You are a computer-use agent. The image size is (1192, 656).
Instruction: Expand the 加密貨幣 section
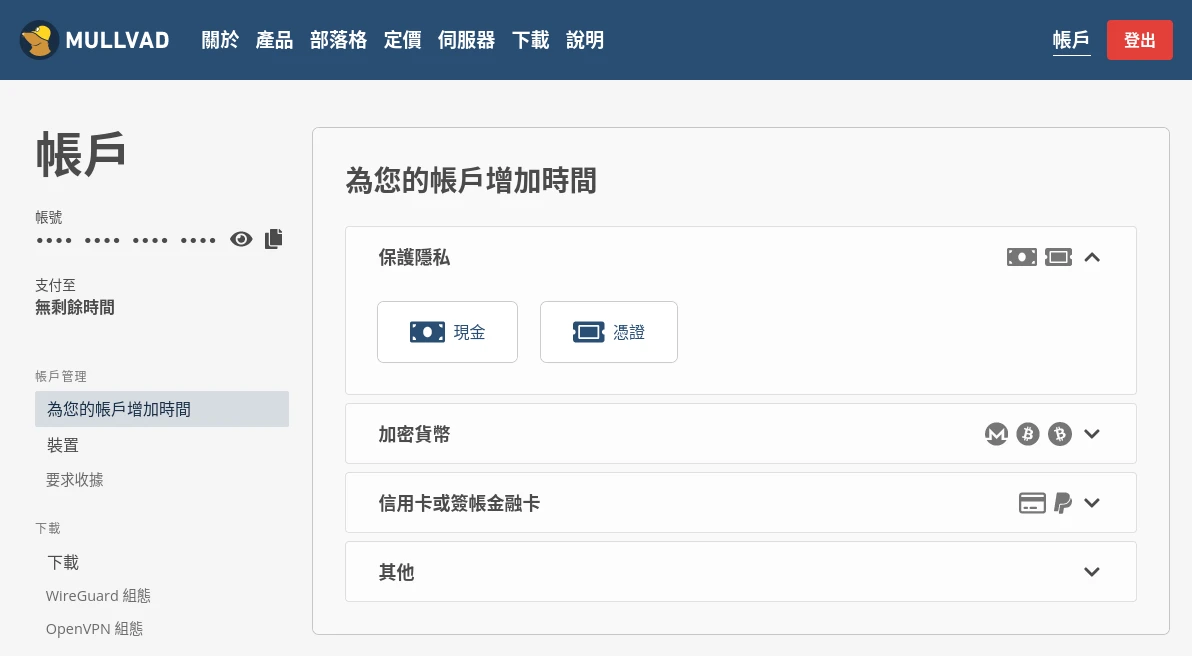[1092, 434]
